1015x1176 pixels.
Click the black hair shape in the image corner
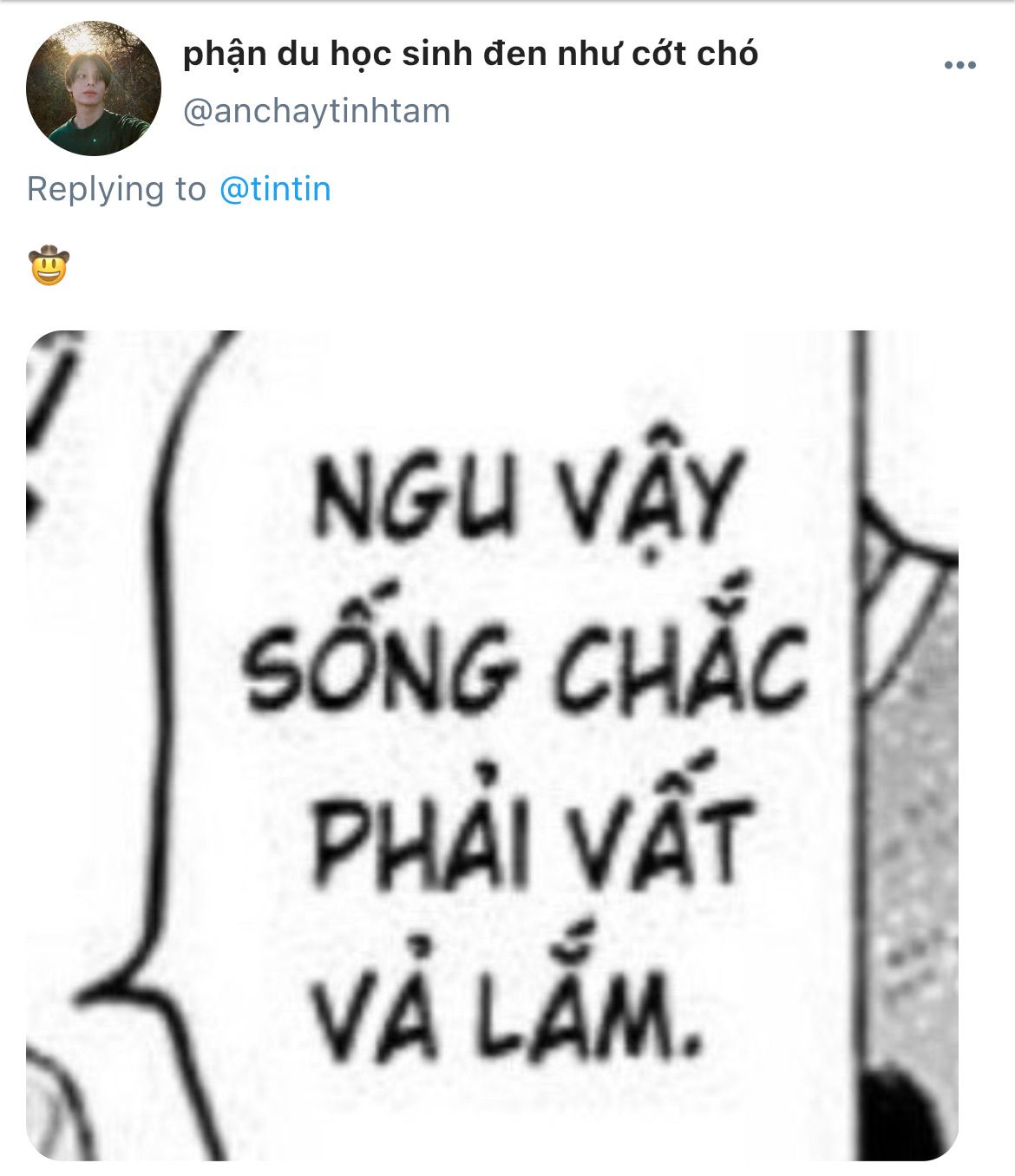coord(907,1114)
